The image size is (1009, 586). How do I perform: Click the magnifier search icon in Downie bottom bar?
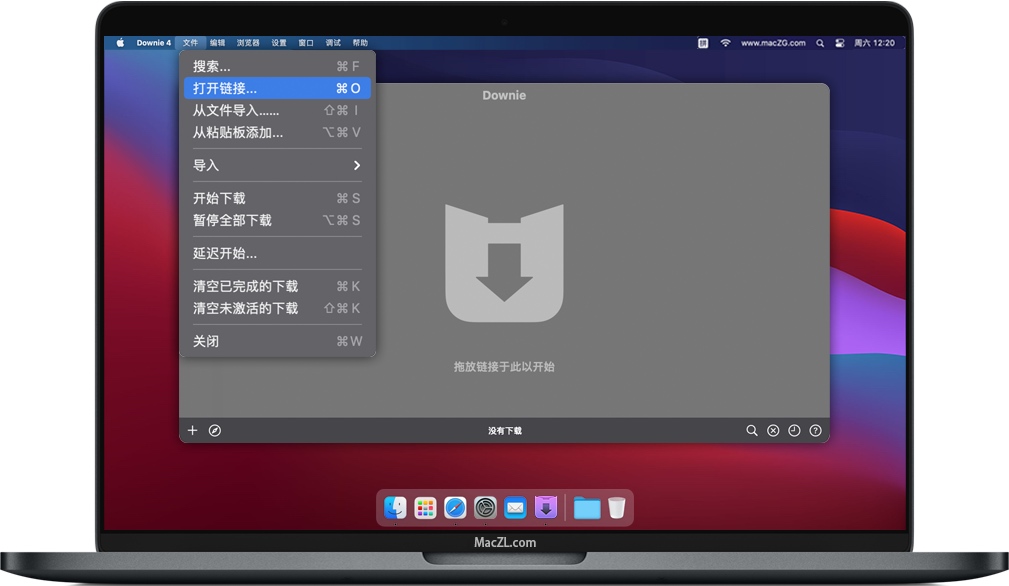(x=752, y=430)
